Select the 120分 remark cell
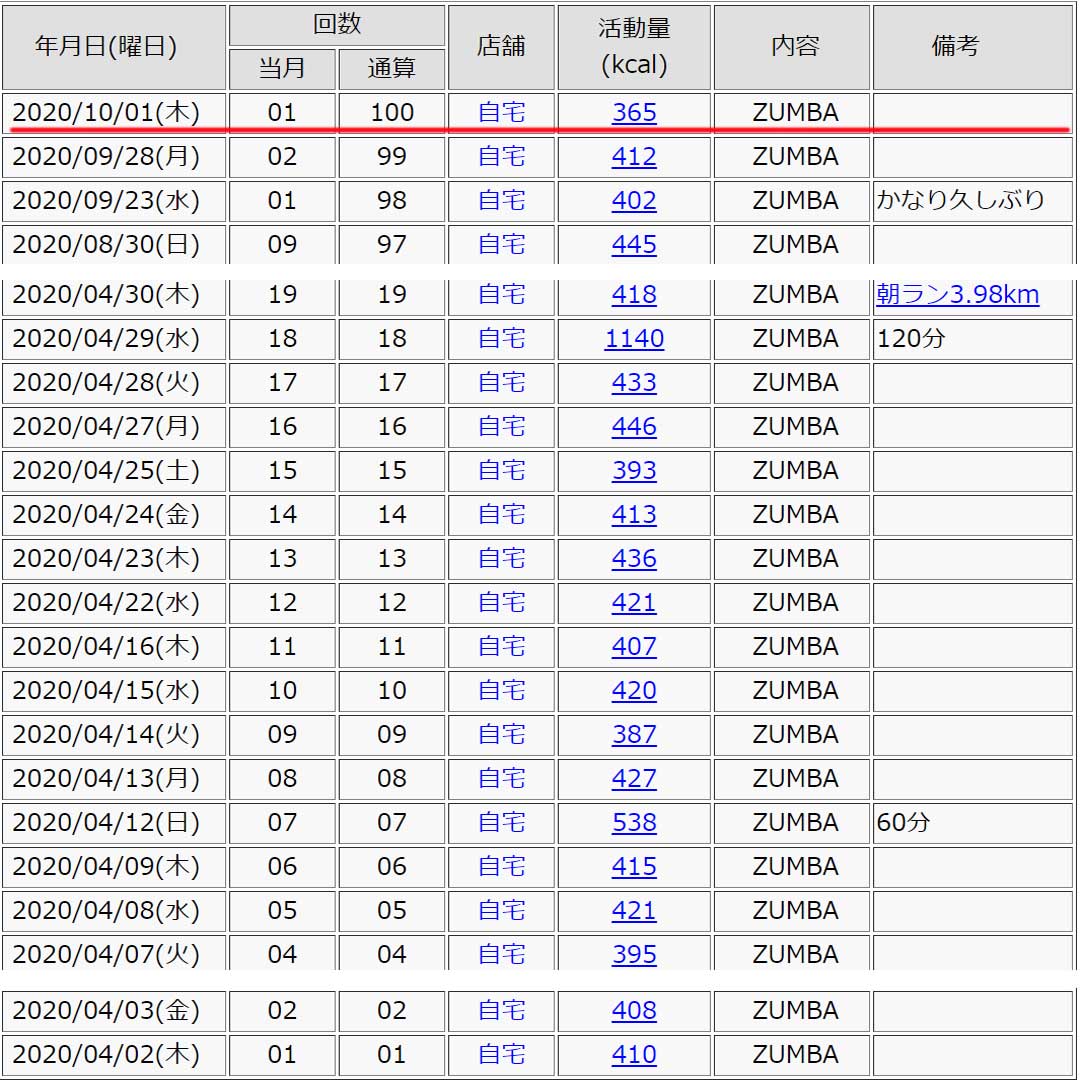1080x1080 pixels. pyautogui.click(x=973, y=339)
